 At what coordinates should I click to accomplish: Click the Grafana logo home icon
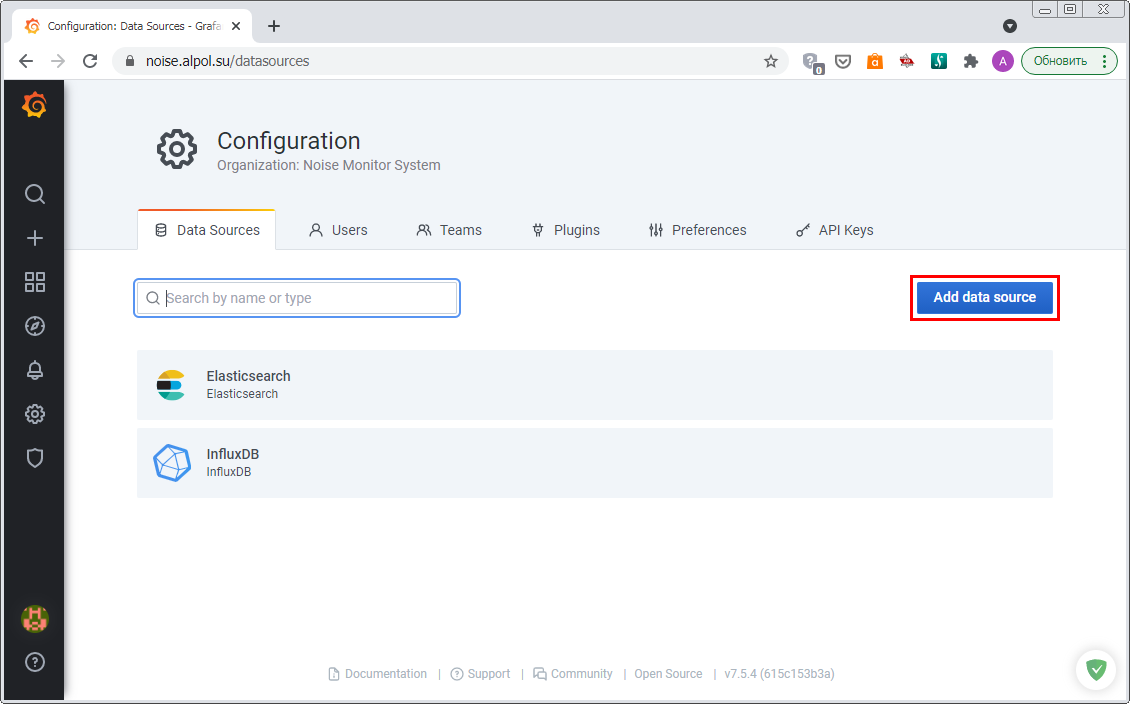[x=34, y=105]
